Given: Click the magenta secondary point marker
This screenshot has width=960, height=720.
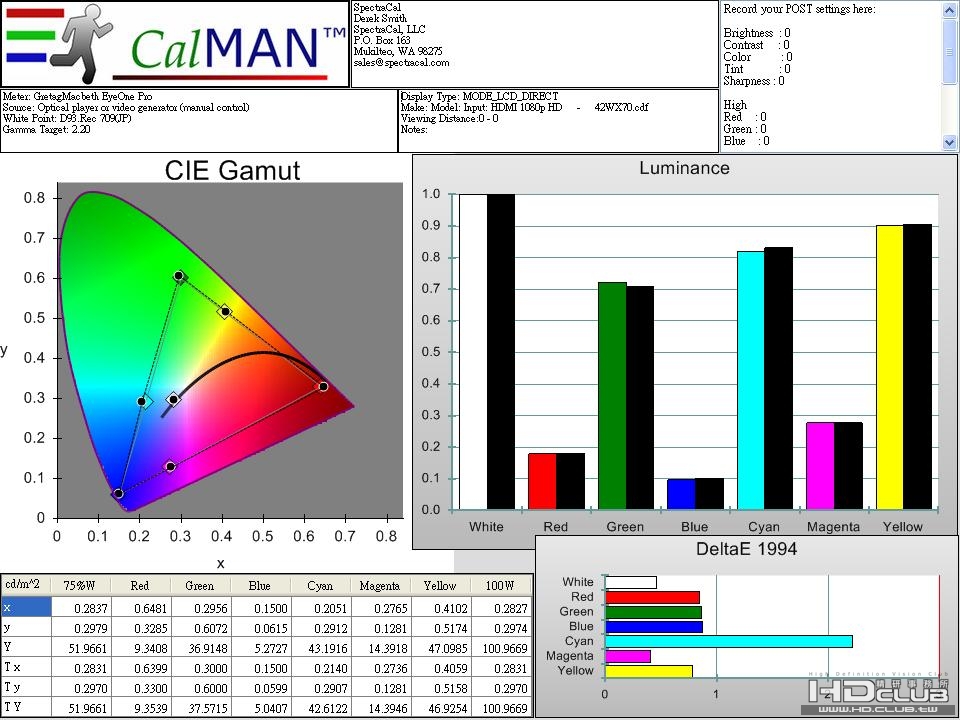Looking at the screenshot, I should [x=171, y=467].
